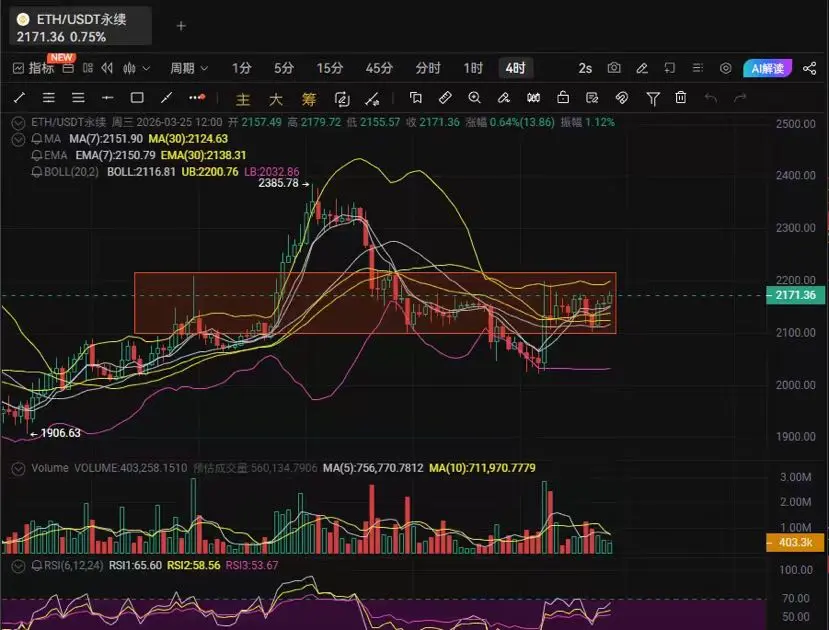
Task: Select the rectangle drawing tool
Action: [x=137, y=98]
